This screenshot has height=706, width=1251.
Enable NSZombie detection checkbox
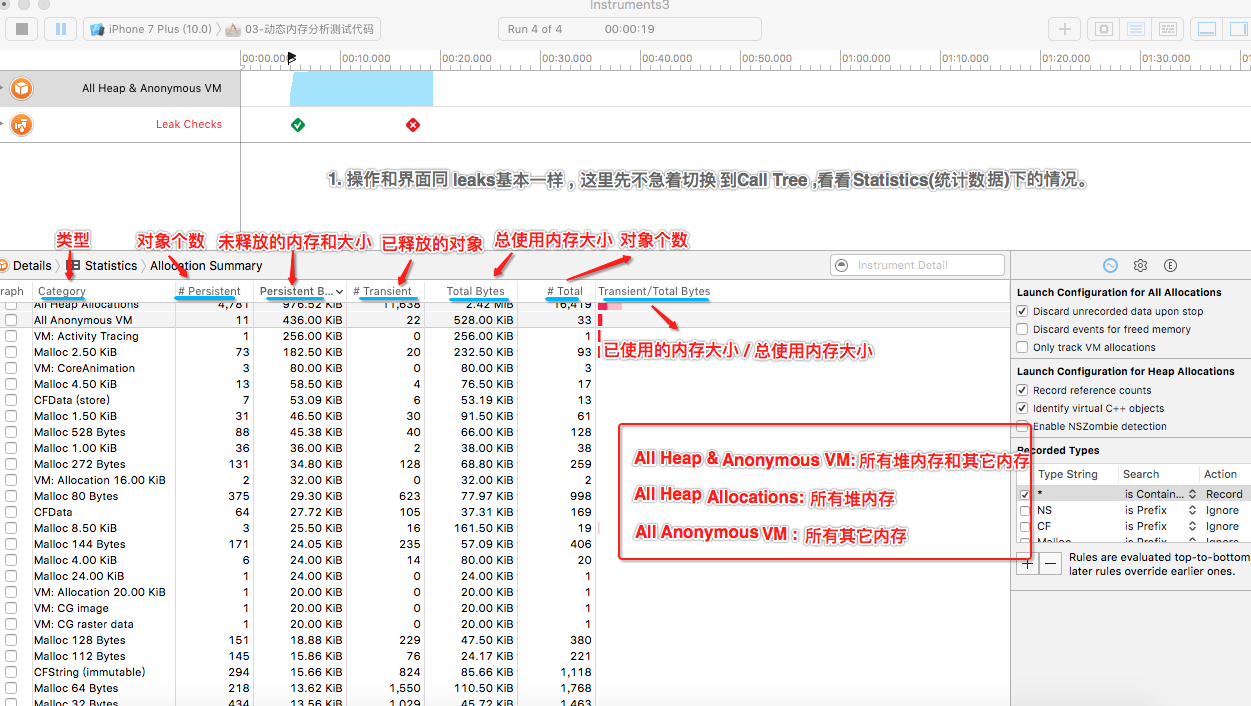(1023, 427)
